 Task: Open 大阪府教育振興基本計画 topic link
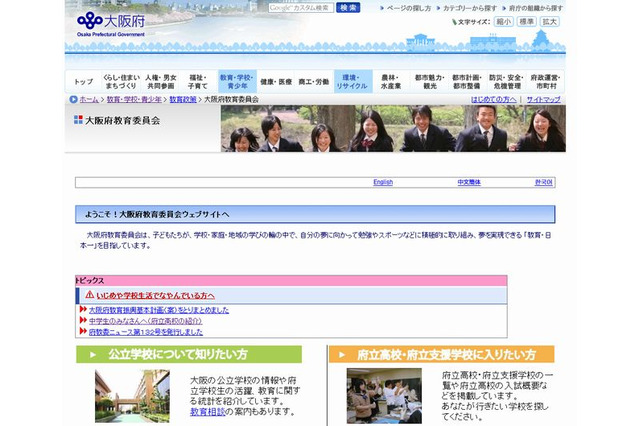click(159, 310)
